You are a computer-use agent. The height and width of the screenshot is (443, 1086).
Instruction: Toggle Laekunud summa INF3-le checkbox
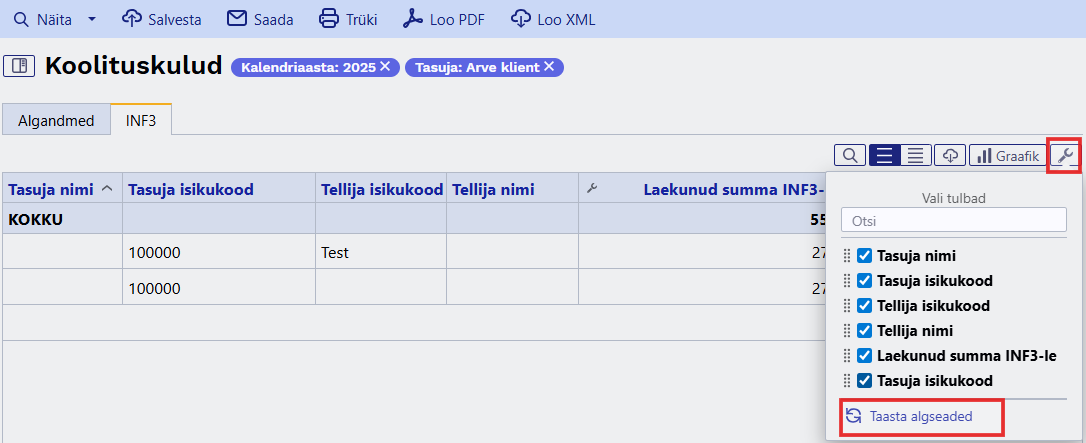(865, 356)
